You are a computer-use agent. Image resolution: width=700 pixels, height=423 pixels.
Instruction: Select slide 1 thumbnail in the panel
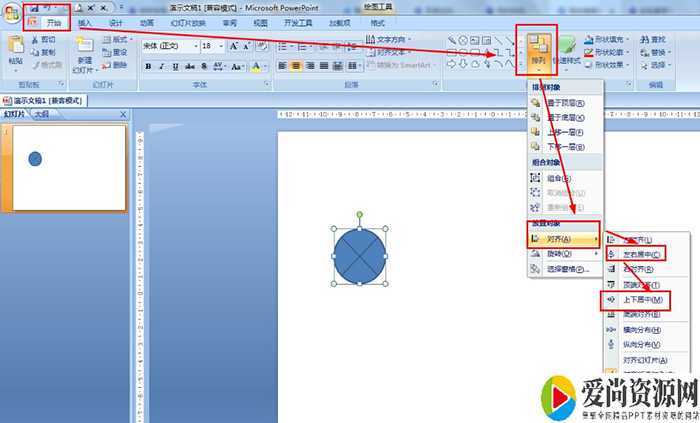(x=68, y=168)
